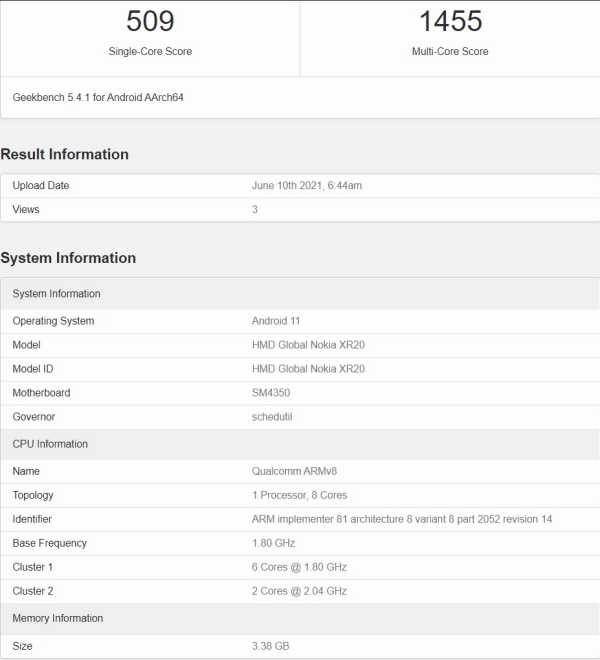The width and height of the screenshot is (600, 660).
Task: Click the 'System Information' gray table header row
Action: [300, 293]
